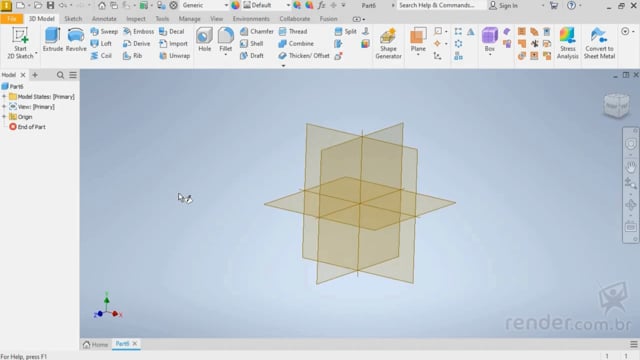This screenshot has width=640, height=360.
Task: Select the Hole tool
Action: [x=204, y=40]
